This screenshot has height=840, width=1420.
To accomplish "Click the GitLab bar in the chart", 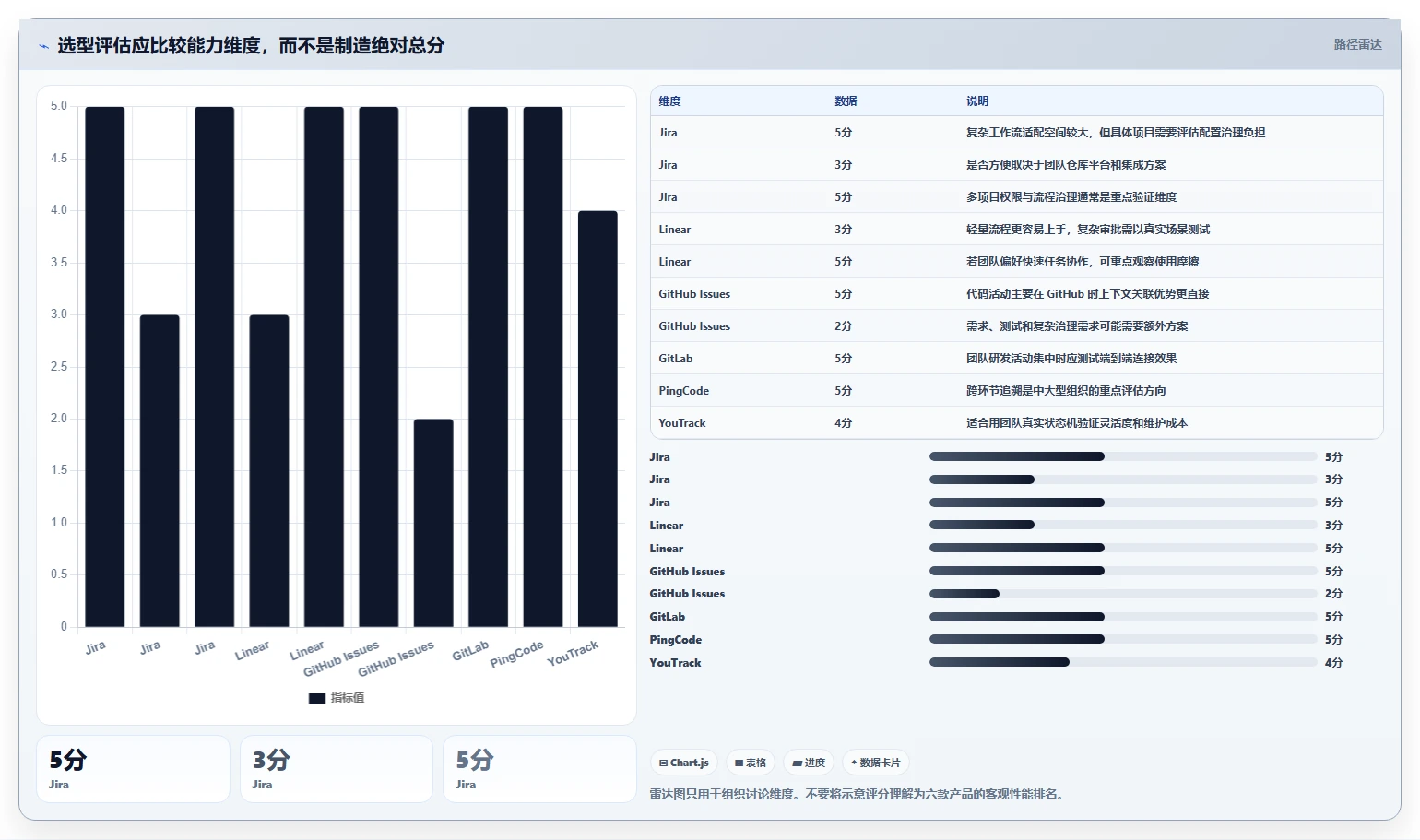I will pyautogui.click(x=488, y=367).
